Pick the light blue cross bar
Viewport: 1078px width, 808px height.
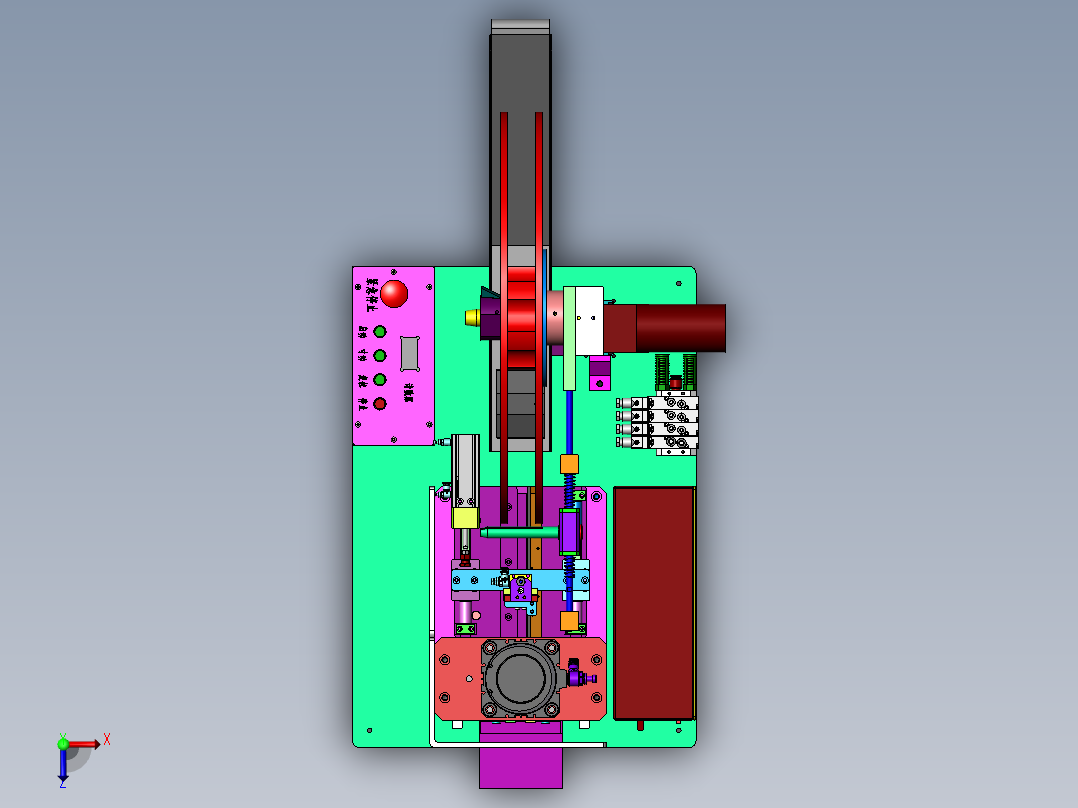pyautogui.click(x=520, y=580)
